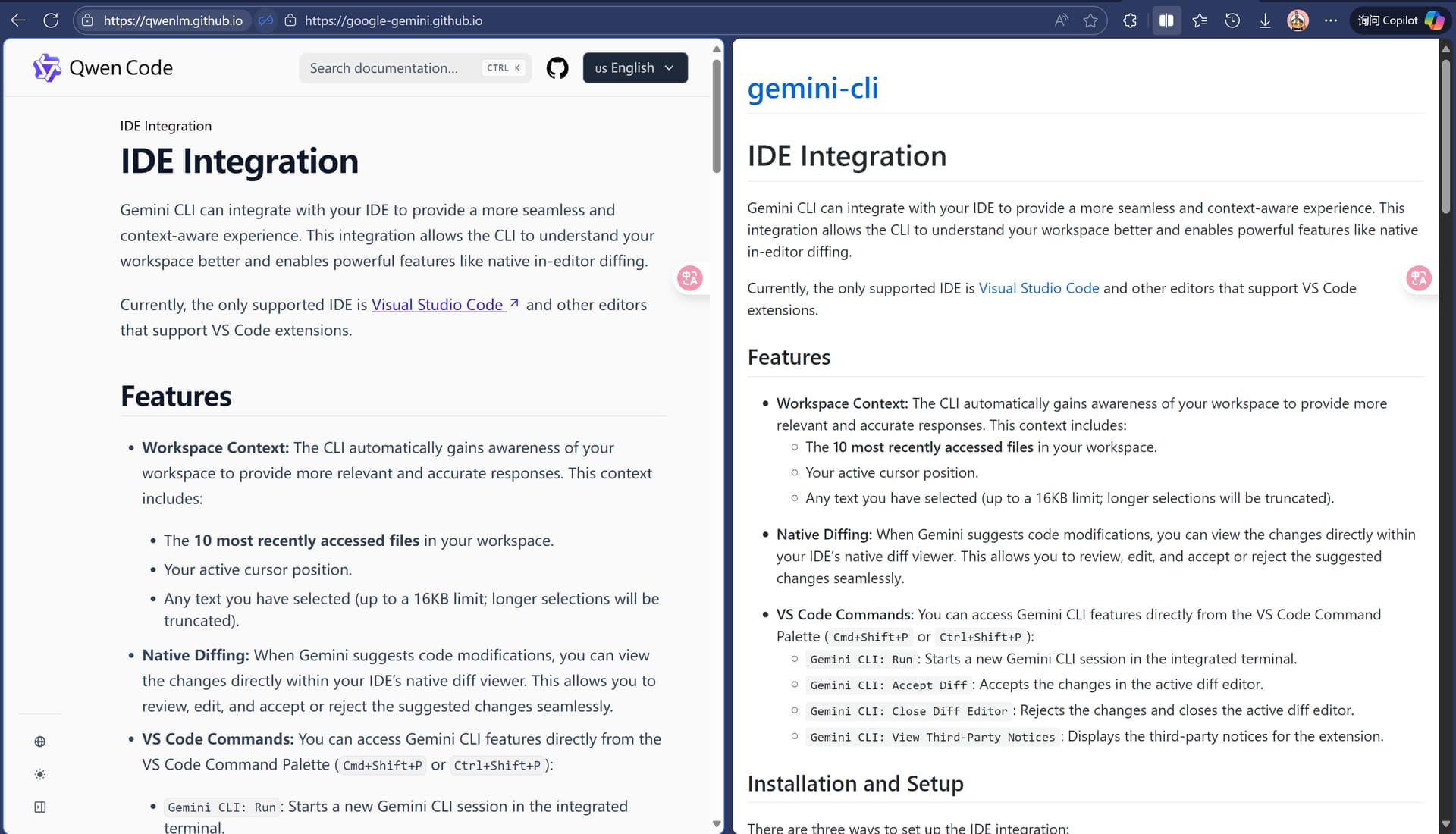The width and height of the screenshot is (1456, 834).
Task: Add page to favorites with the star icon
Action: [x=1090, y=20]
